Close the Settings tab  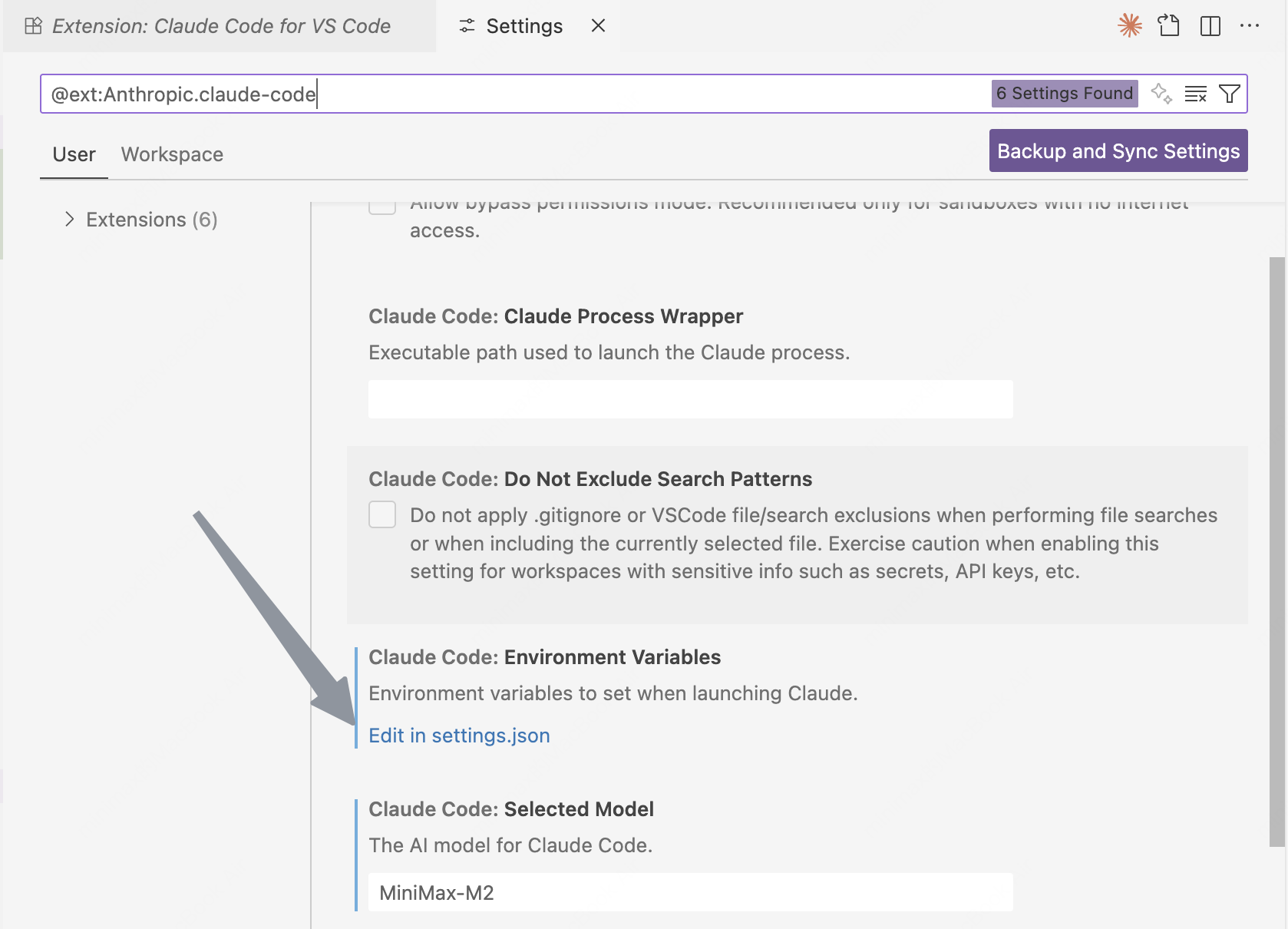click(x=599, y=25)
